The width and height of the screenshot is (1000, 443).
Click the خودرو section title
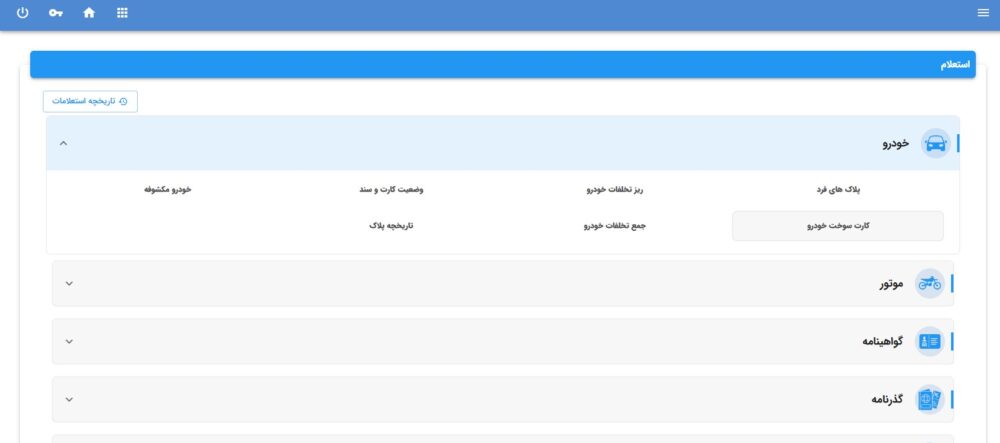point(895,143)
